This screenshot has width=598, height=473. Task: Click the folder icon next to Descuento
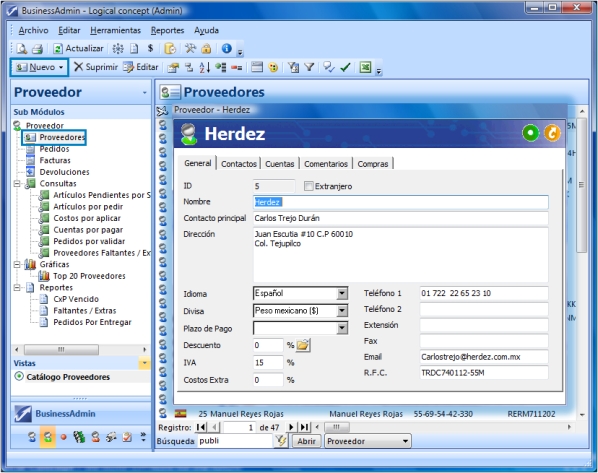[303, 345]
